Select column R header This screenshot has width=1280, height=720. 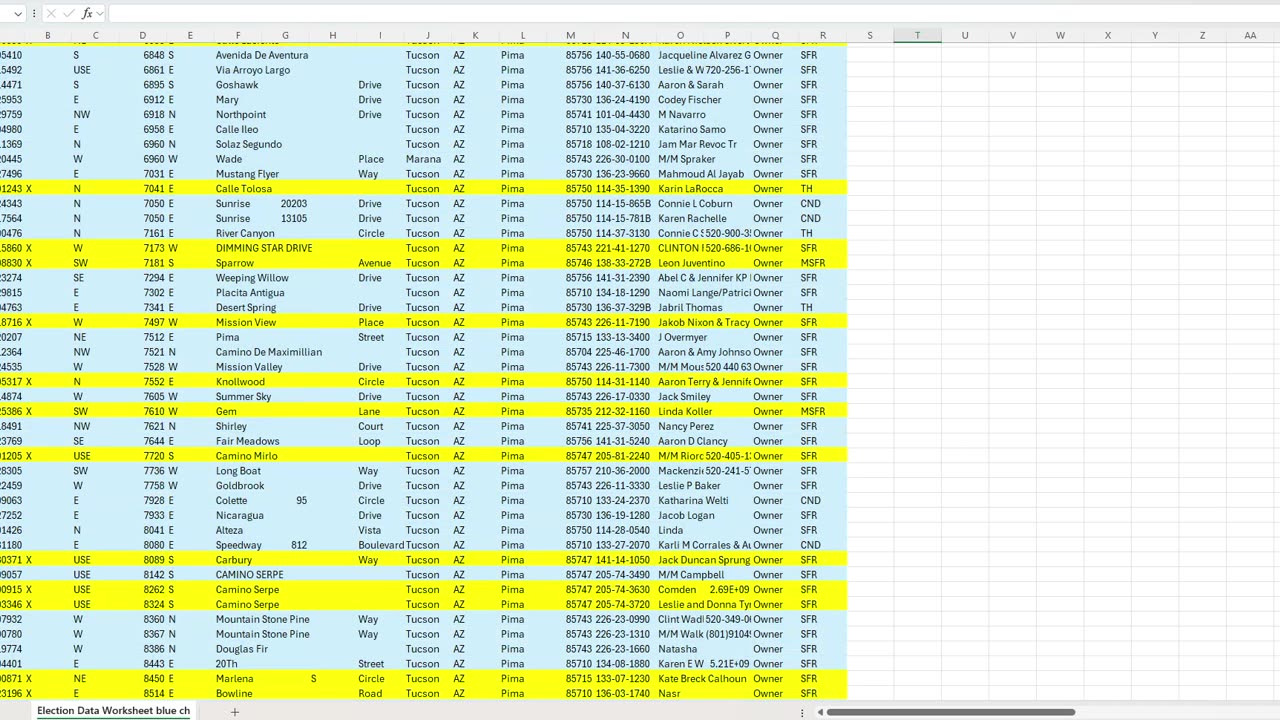point(823,36)
